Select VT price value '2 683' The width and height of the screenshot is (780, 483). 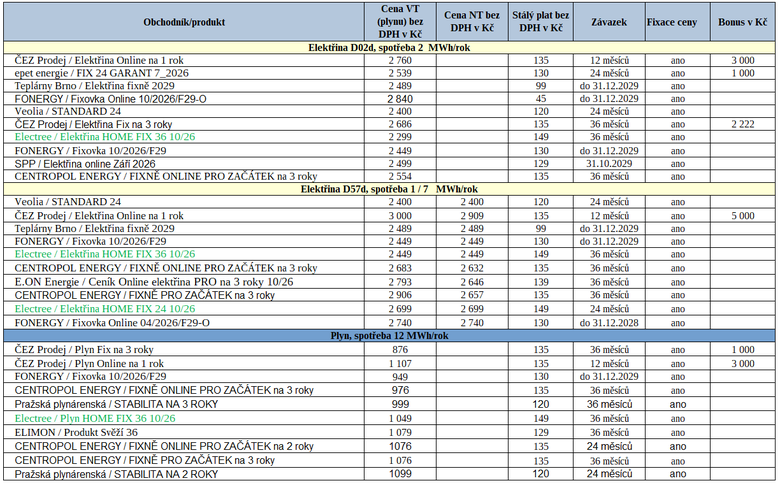[x=400, y=268]
